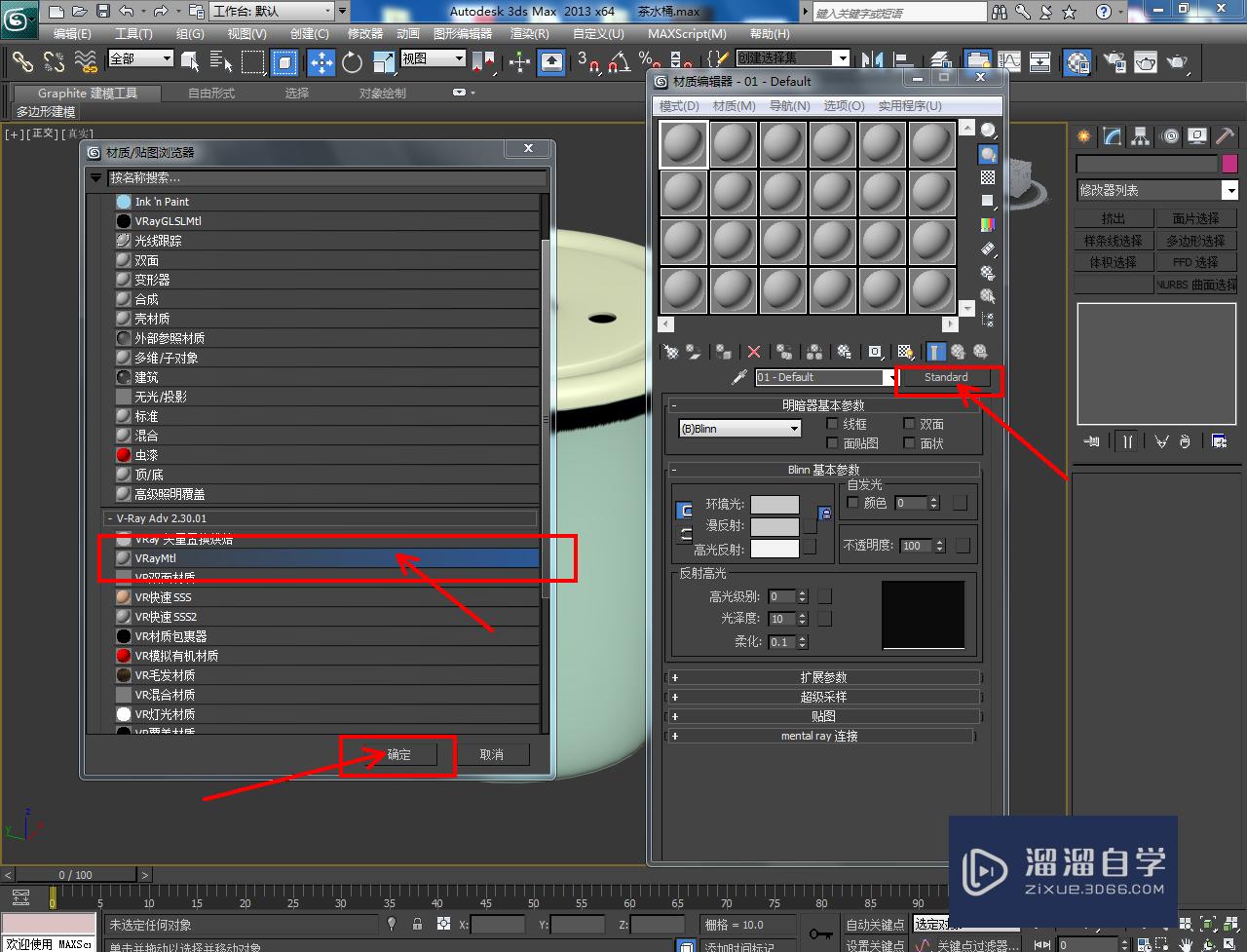
Task: Click the Mirror tool in toolbar
Action: point(872,62)
